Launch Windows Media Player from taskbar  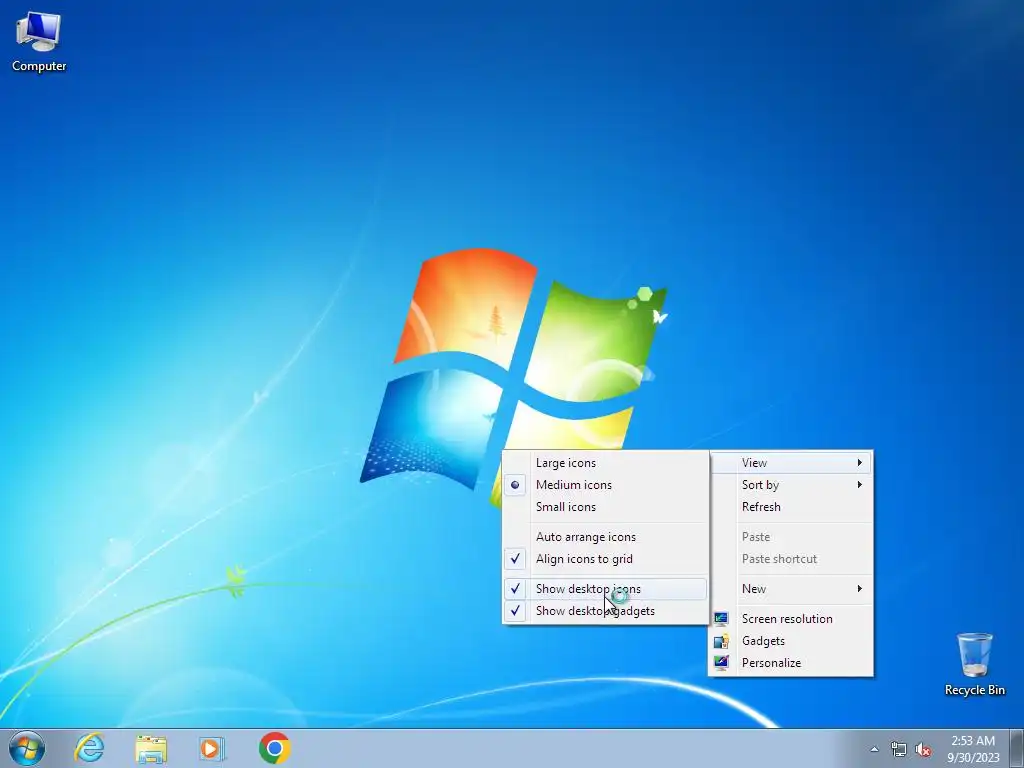212,748
